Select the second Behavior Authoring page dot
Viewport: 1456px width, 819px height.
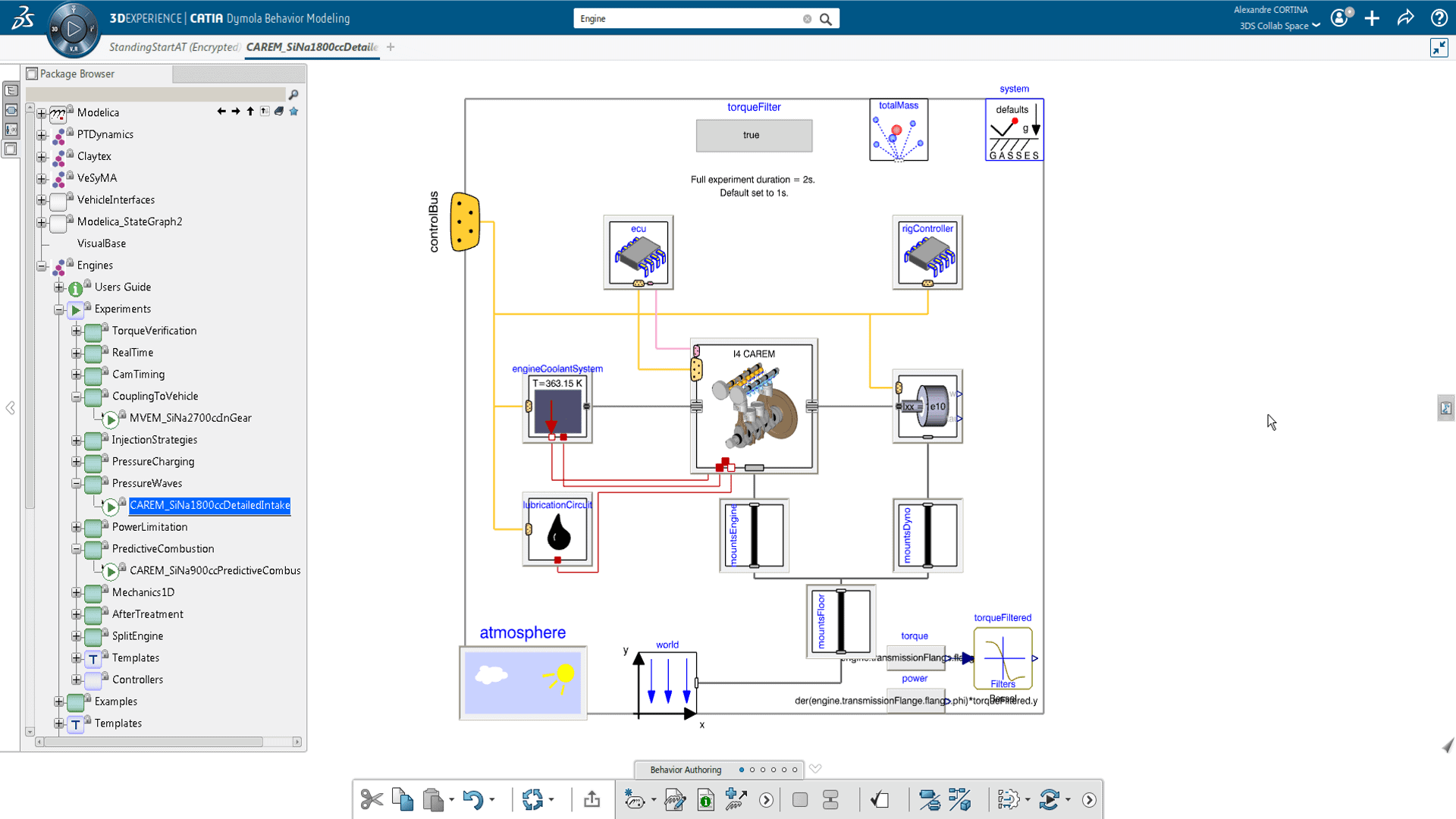[752, 770]
